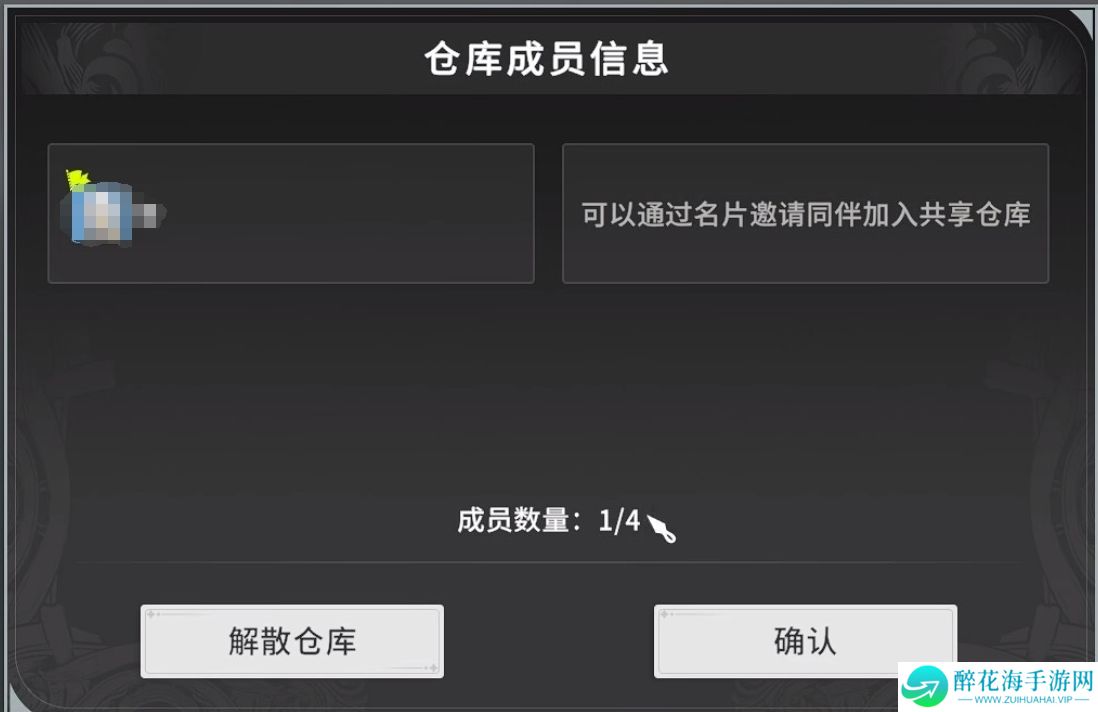
Task: Click the 解散仓库 button
Action: click(292, 641)
